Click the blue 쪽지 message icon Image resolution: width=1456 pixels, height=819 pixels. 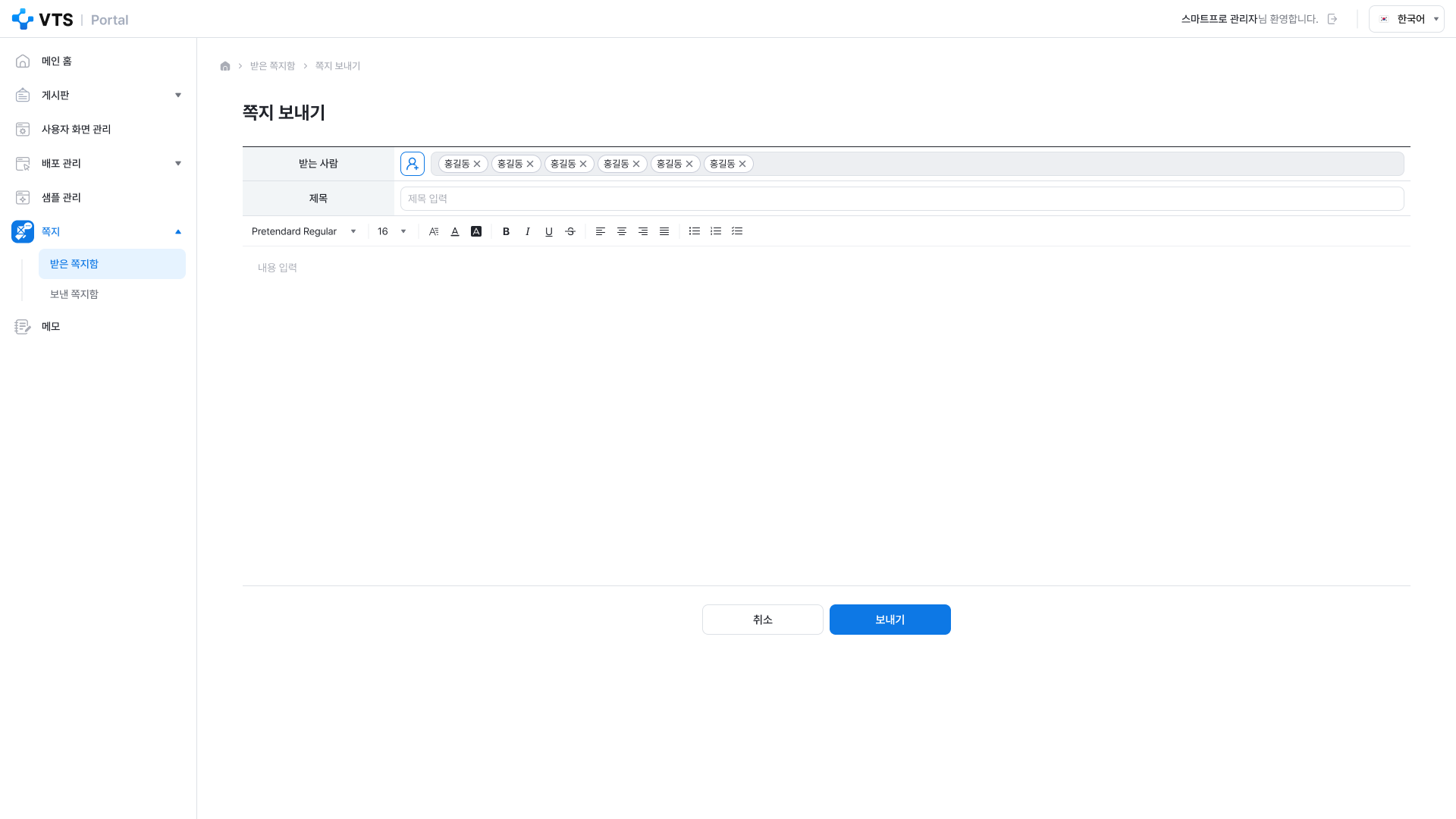click(x=23, y=231)
